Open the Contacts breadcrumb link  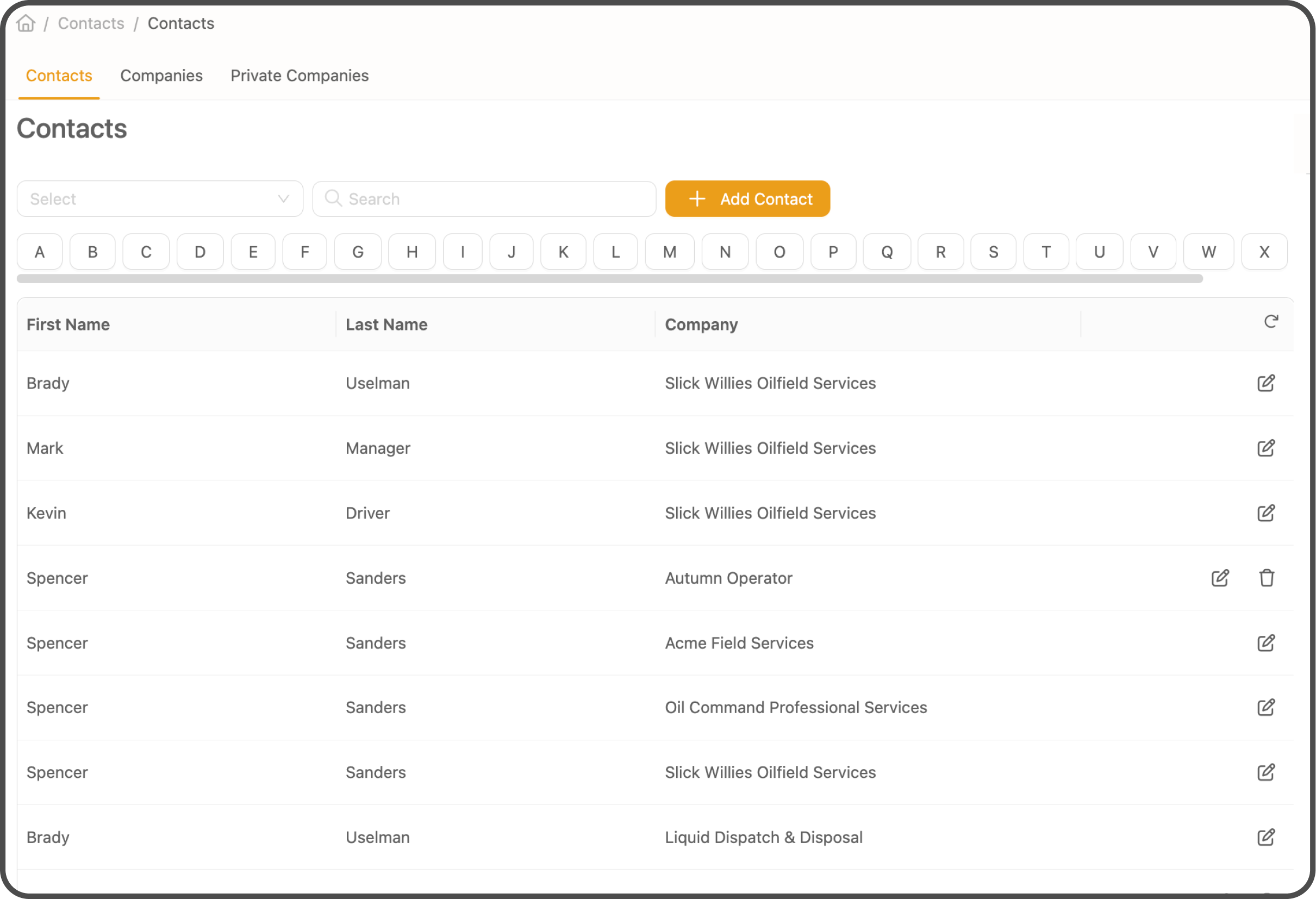[91, 23]
